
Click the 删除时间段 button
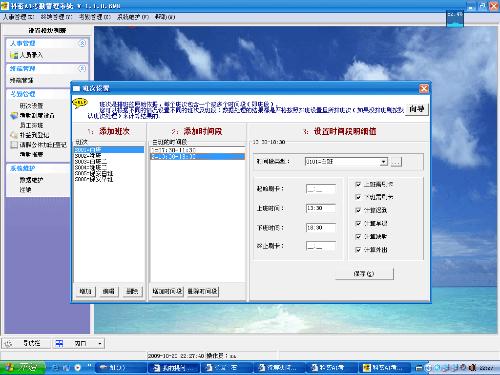click(x=202, y=291)
